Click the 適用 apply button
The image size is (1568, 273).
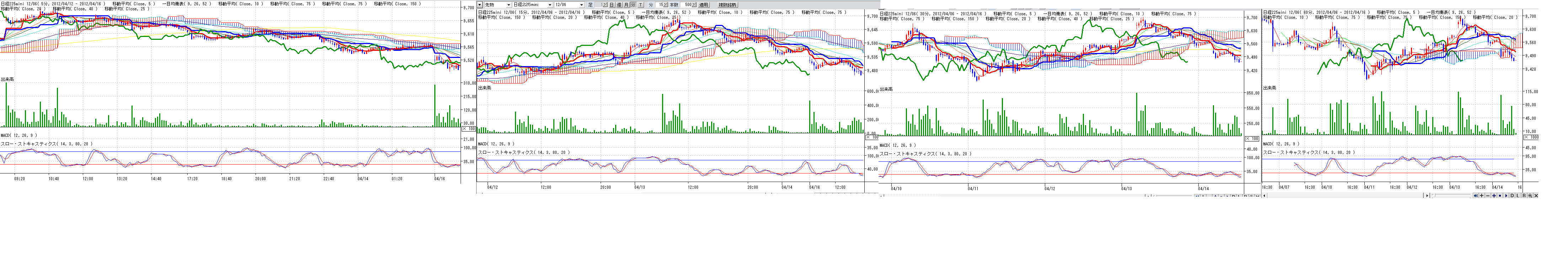click(x=704, y=5)
